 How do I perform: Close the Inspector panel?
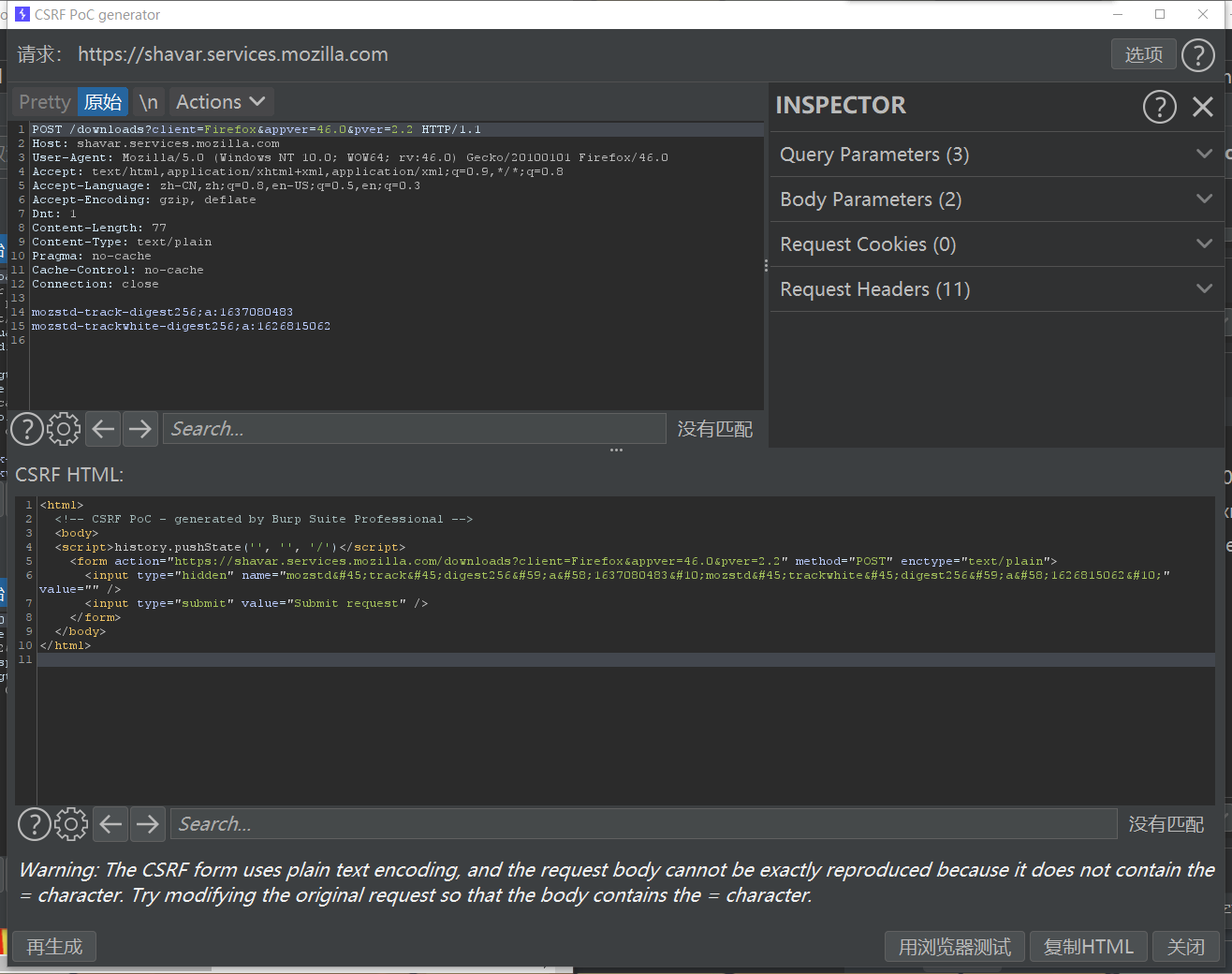pyautogui.click(x=1203, y=107)
